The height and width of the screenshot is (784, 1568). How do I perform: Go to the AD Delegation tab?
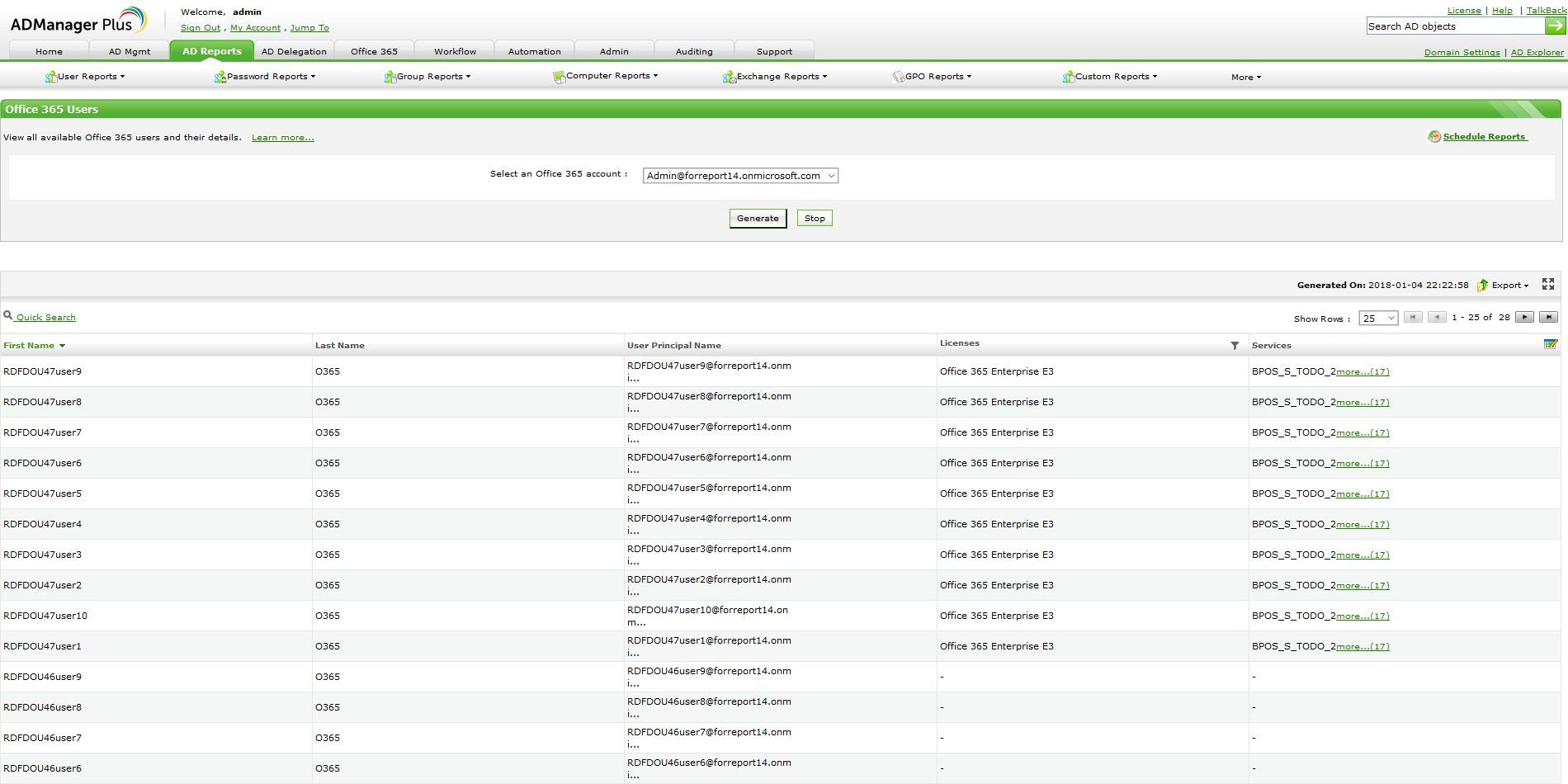294,51
